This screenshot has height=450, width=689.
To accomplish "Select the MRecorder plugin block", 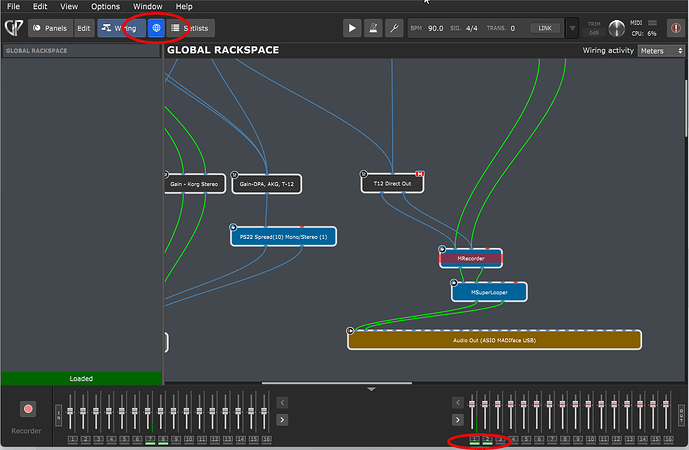I will (471, 258).
